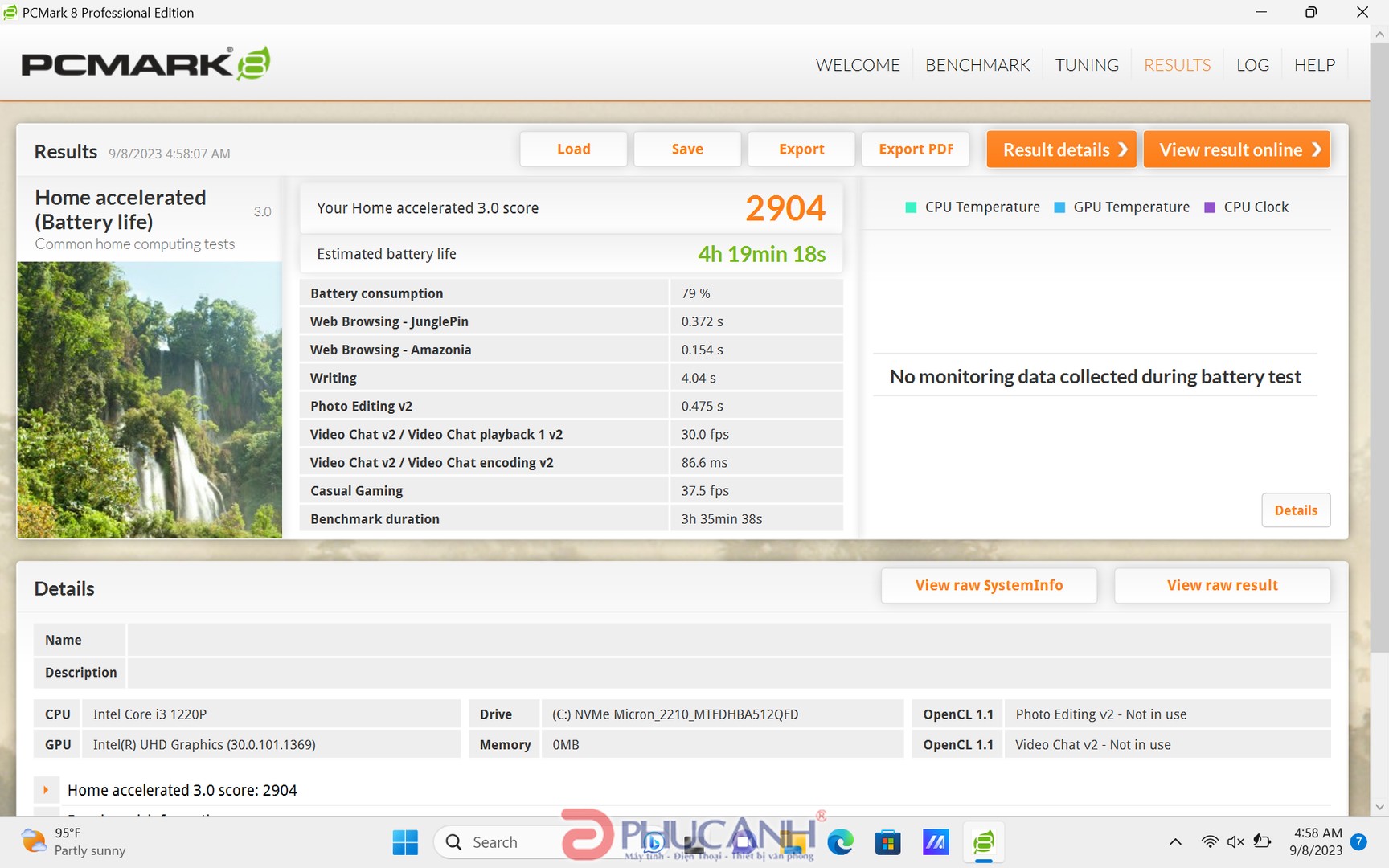This screenshot has width=1389, height=868.
Task: Click the Load results button
Action: (573, 149)
